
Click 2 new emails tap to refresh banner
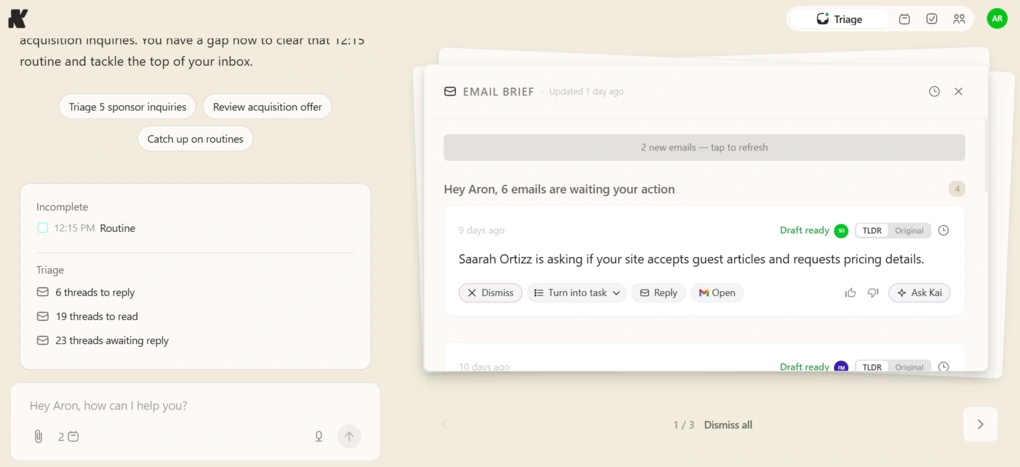pyautogui.click(x=705, y=148)
